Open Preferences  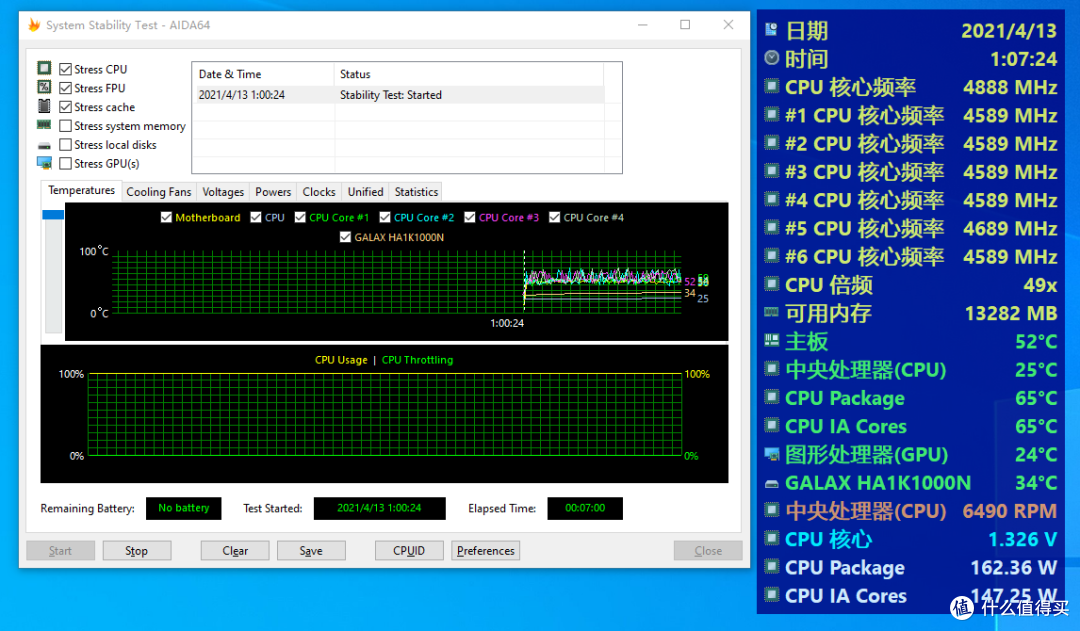(x=486, y=550)
